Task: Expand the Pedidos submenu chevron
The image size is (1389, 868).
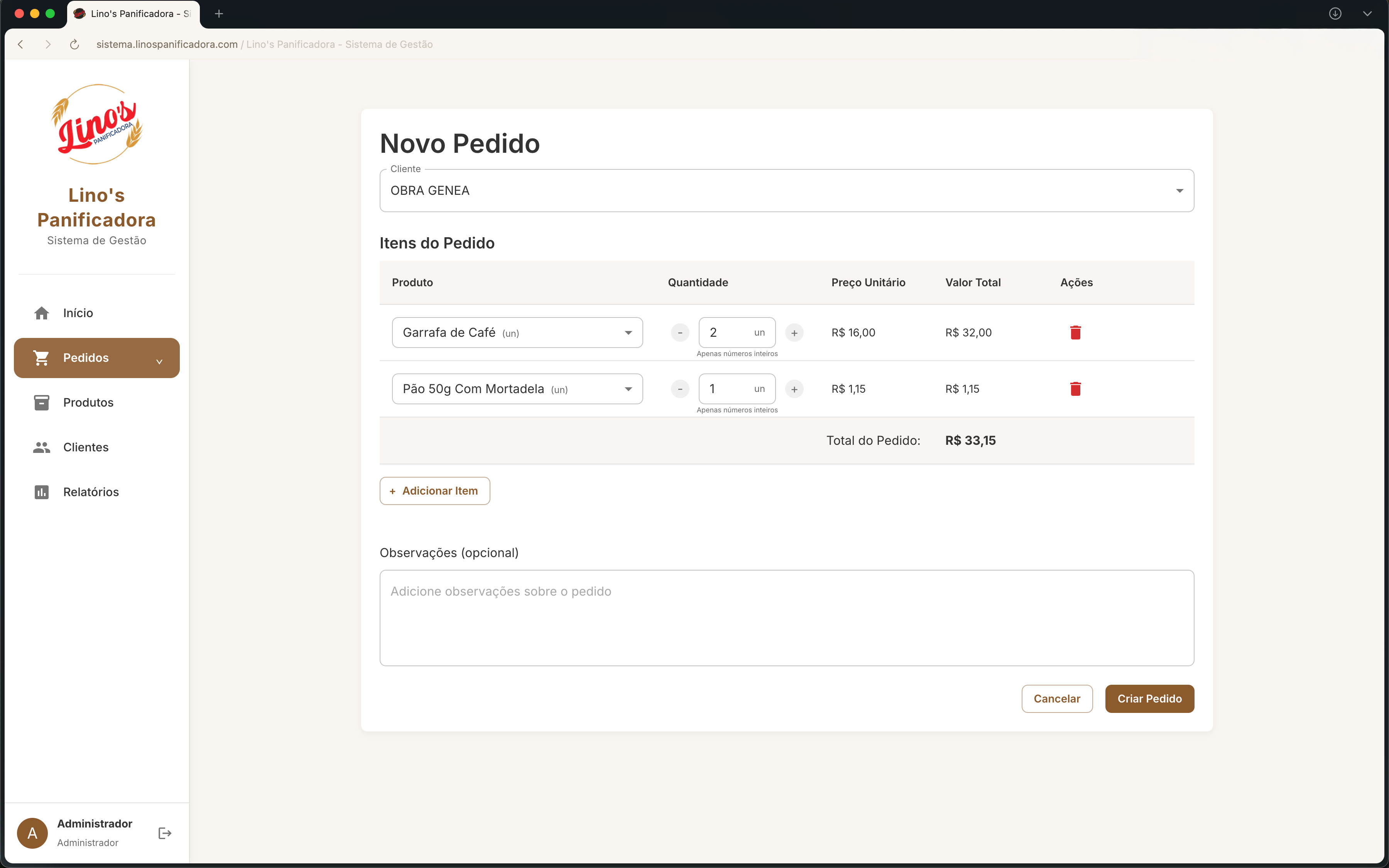Action: tap(160, 361)
